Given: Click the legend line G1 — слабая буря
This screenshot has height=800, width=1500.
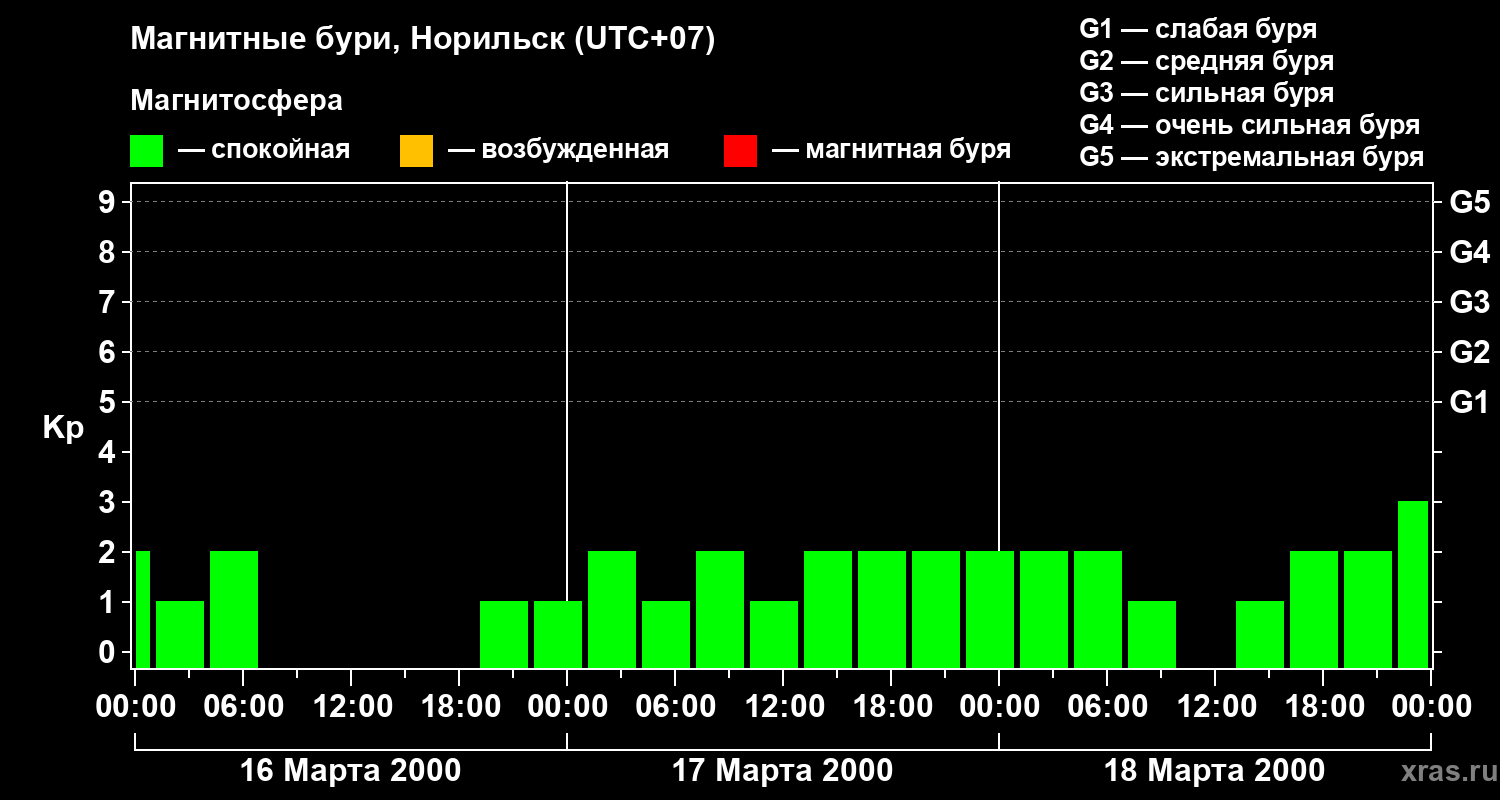Looking at the screenshot, I should click(1198, 29).
